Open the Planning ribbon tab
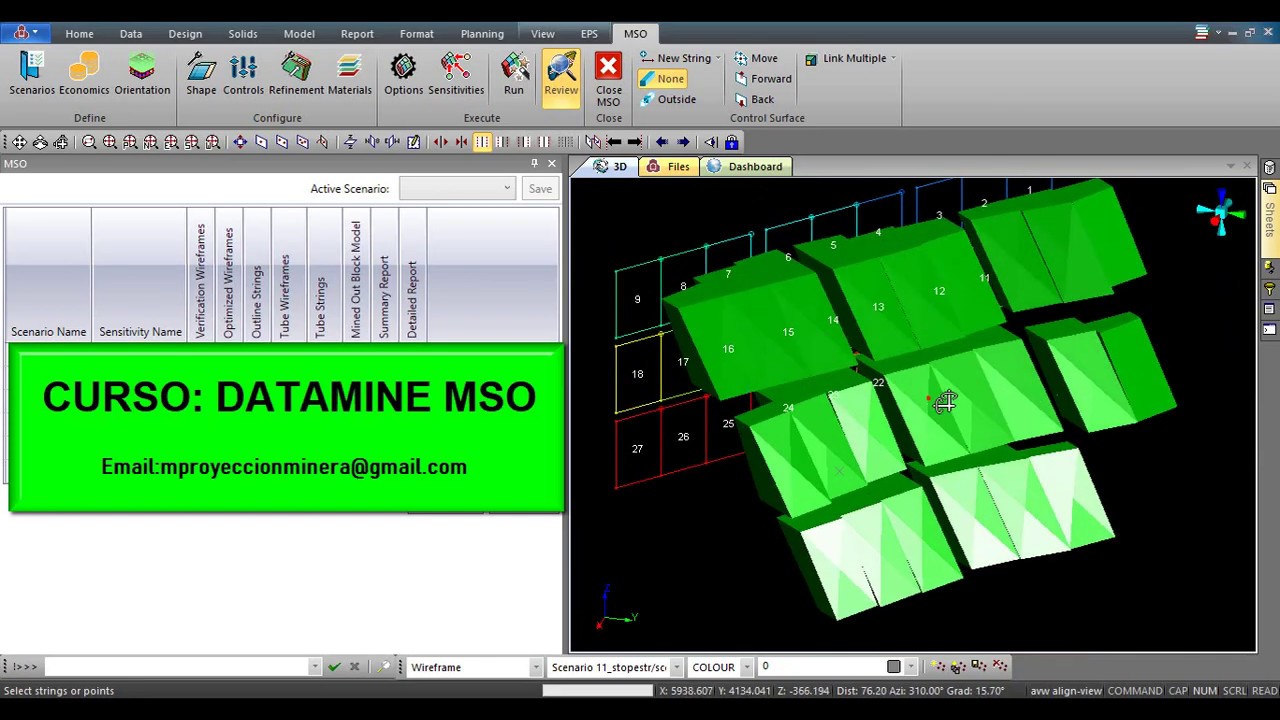Image resolution: width=1280 pixels, height=720 pixels. pos(482,34)
